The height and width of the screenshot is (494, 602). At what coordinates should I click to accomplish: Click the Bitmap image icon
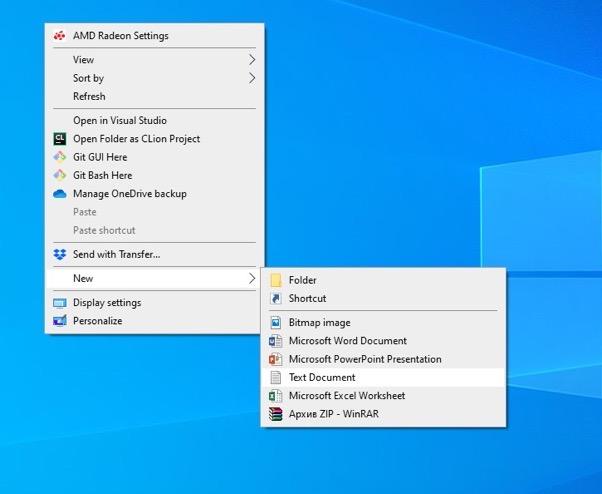276,323
